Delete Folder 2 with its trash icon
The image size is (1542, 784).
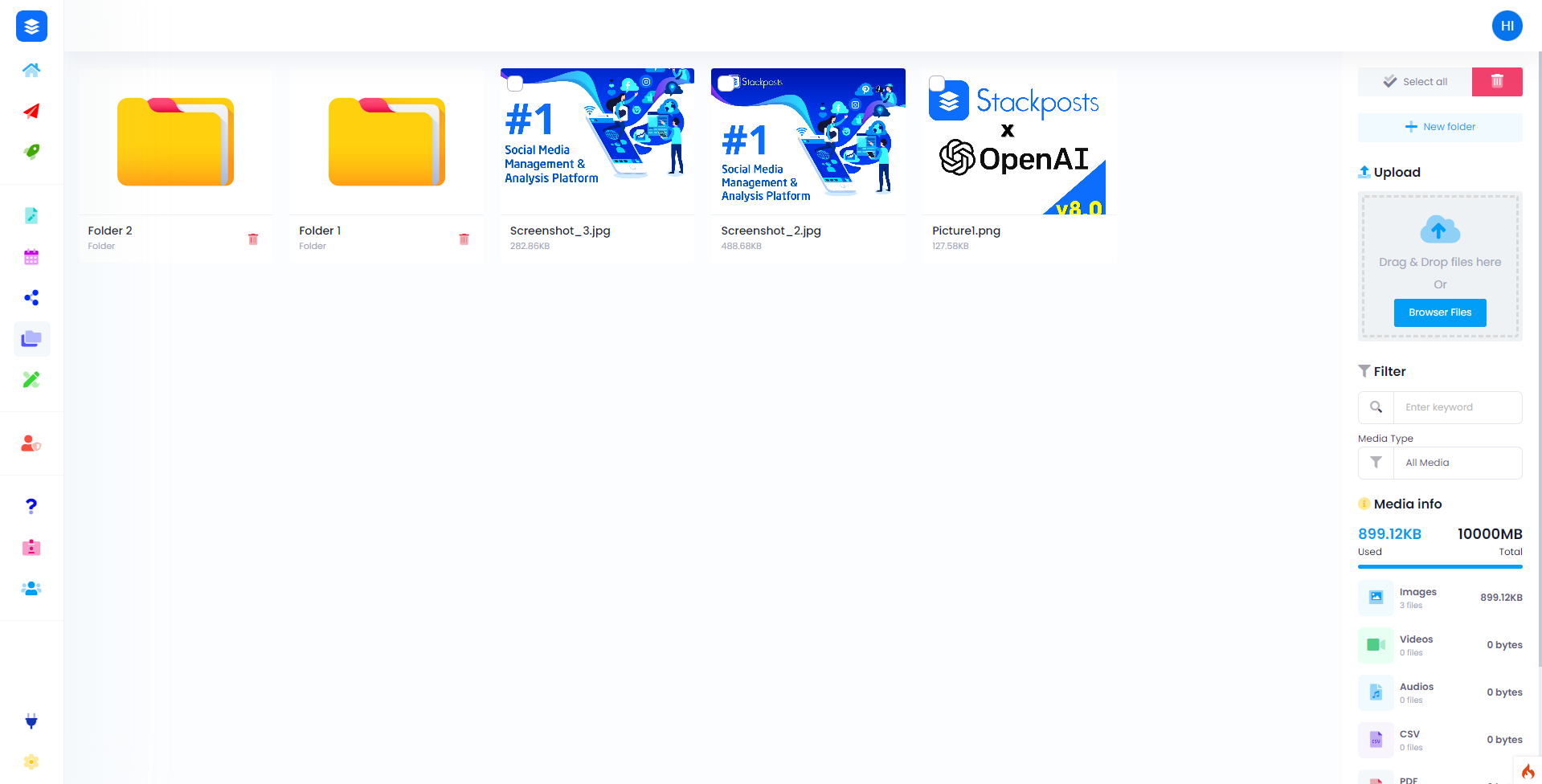[253, 239]
